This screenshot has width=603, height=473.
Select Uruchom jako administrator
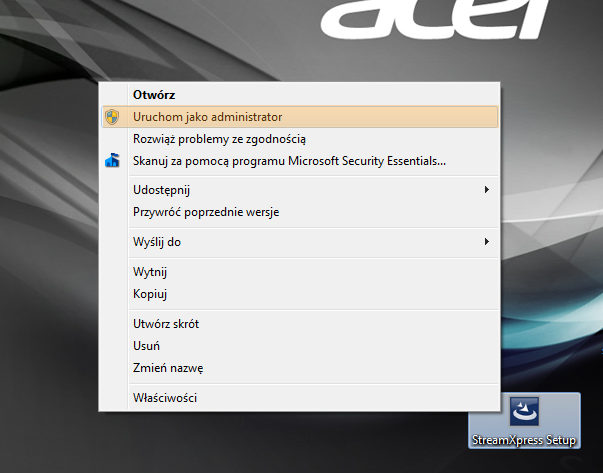click(300, 117)
